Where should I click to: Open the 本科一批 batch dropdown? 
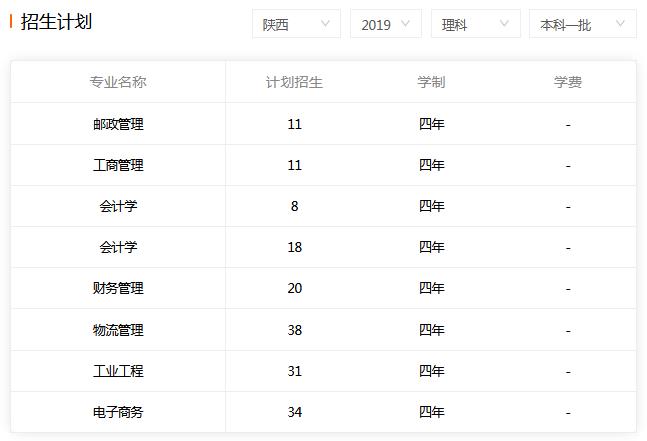[x=583, y=24]
